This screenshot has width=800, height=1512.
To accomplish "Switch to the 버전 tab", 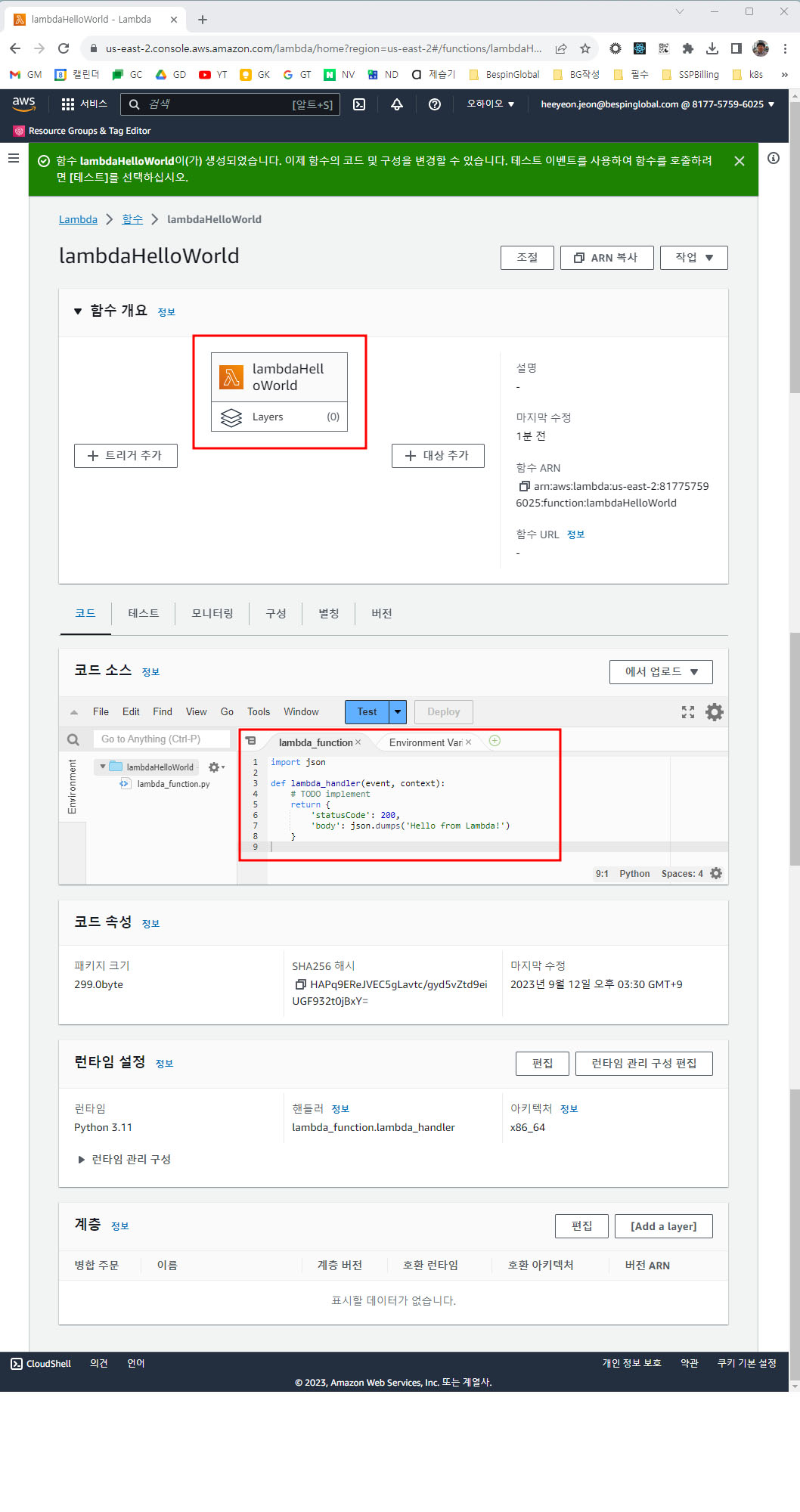I will pyautogui.click(x=382, y=613).
